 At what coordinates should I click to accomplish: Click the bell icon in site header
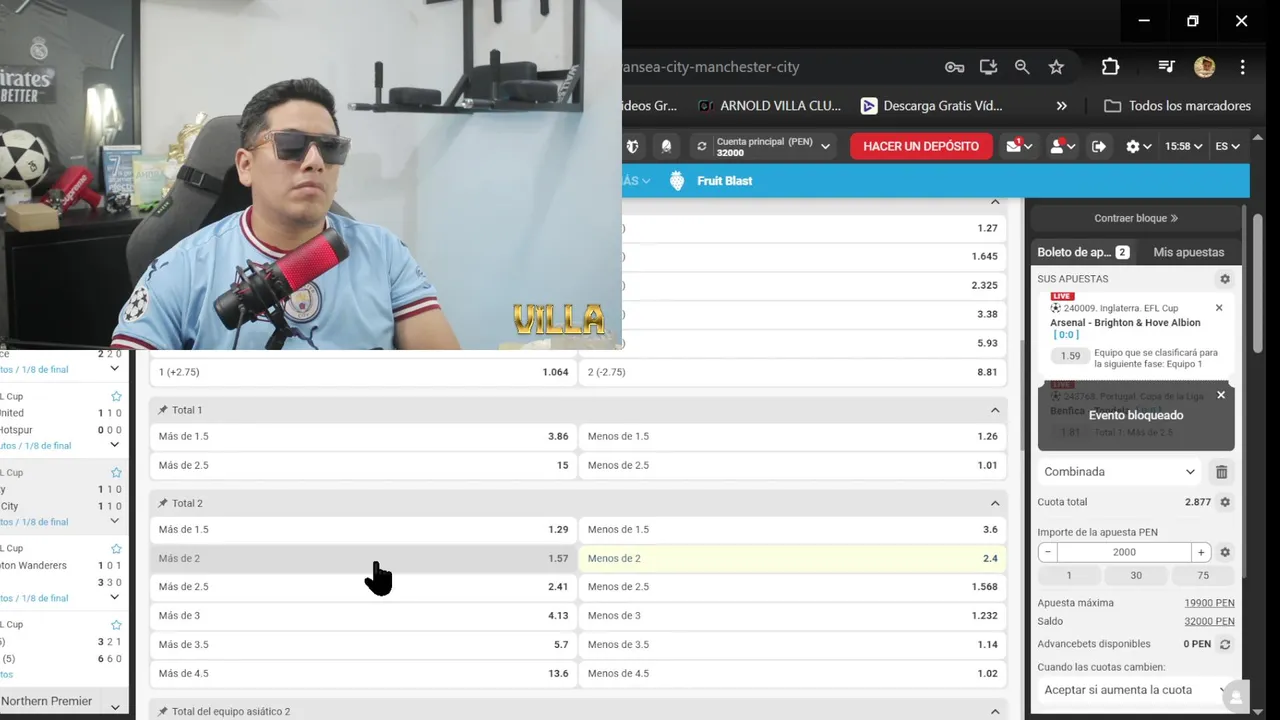666,146
